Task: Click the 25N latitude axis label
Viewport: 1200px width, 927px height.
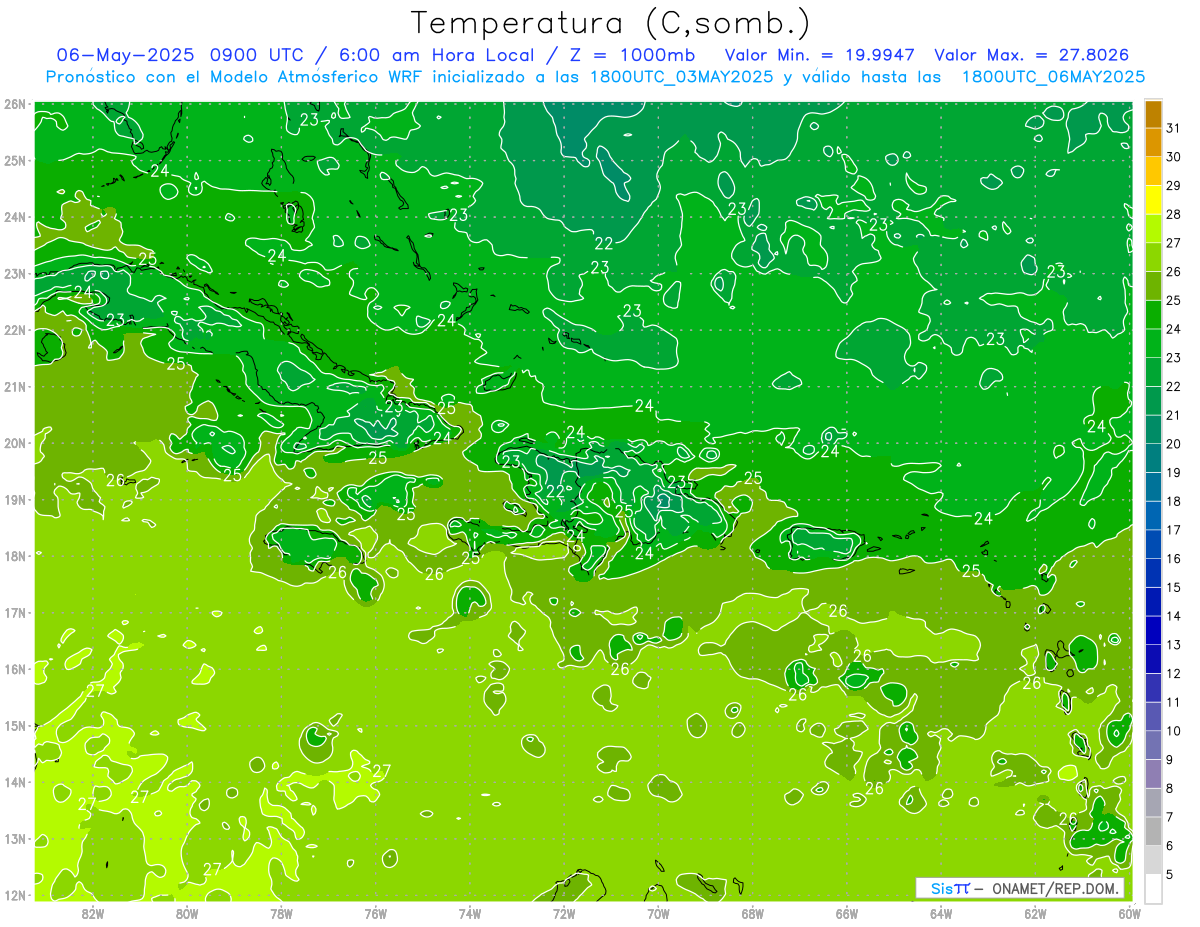Action: tap(14, 161)
